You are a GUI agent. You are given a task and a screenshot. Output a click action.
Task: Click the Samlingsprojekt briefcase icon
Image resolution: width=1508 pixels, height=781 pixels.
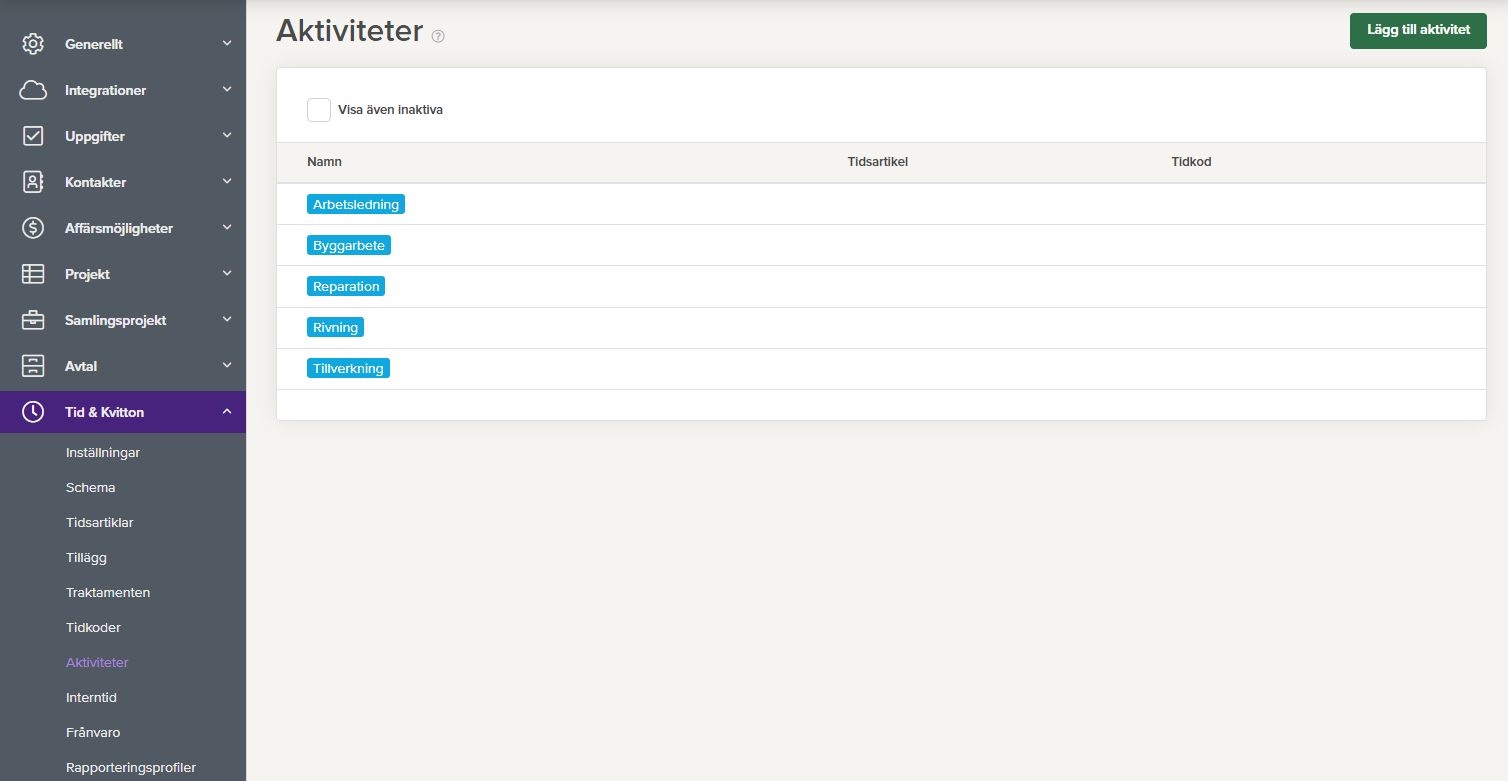pos(33,320)
